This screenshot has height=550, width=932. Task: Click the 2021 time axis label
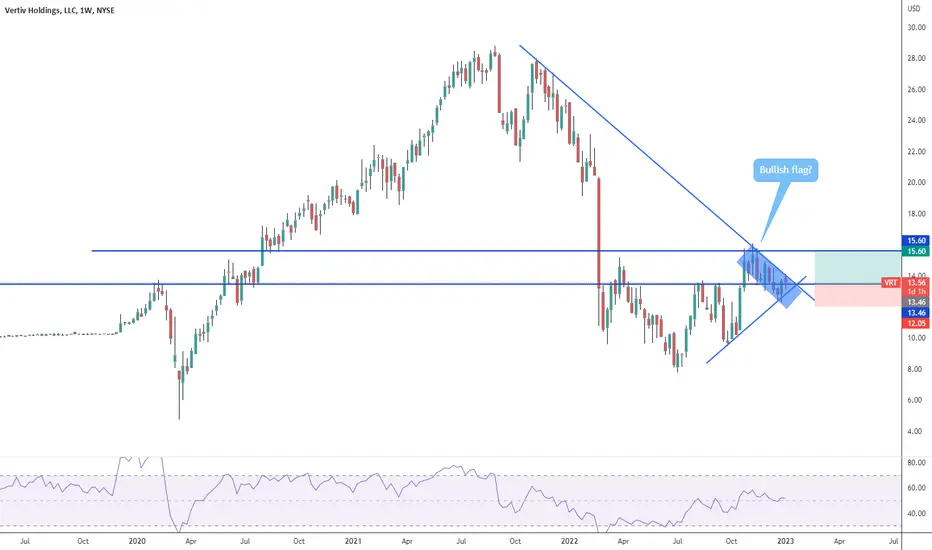pyautogui.click(x=353, y=541)
